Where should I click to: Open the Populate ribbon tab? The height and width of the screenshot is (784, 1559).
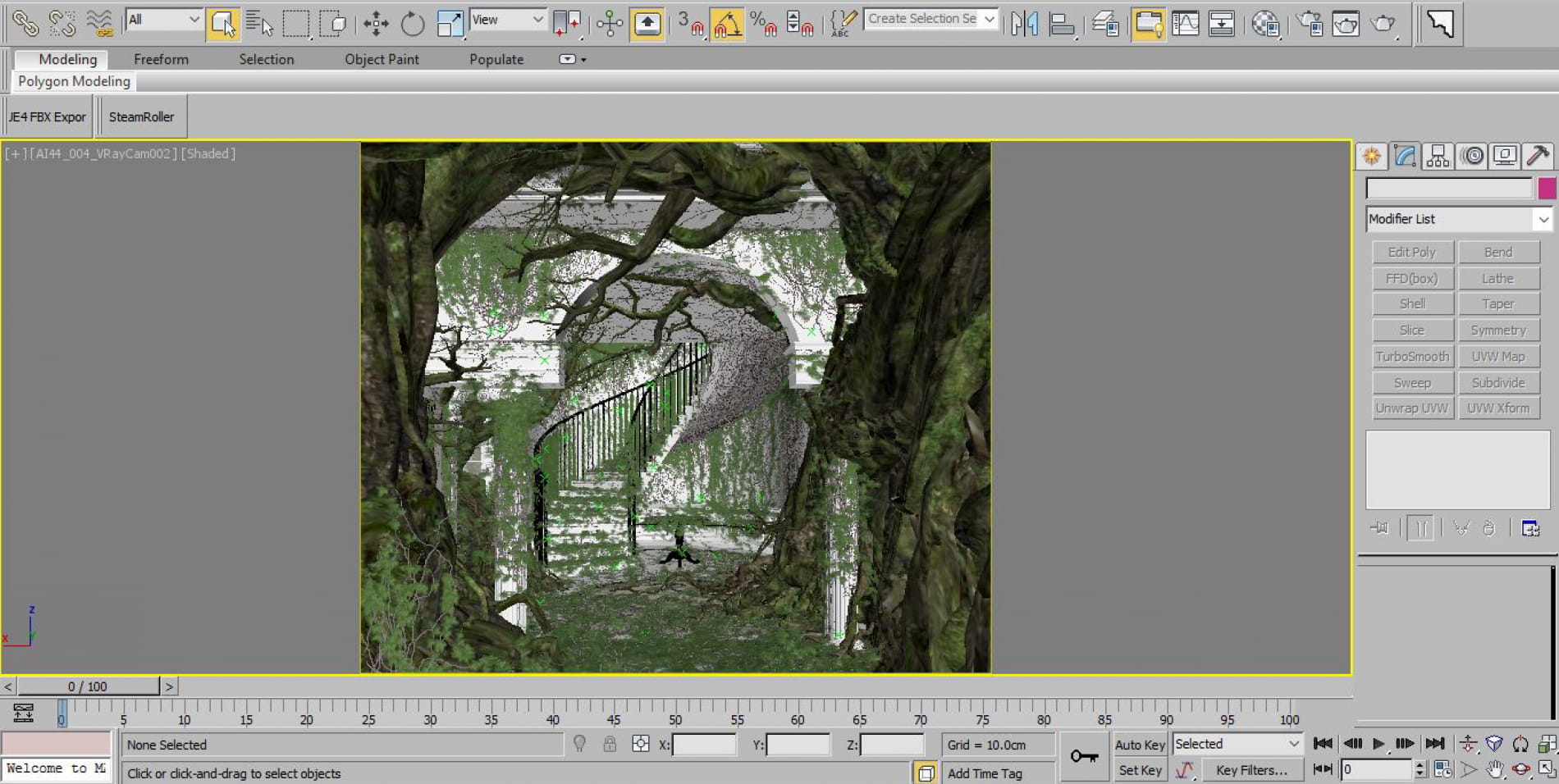click(496, 59)
